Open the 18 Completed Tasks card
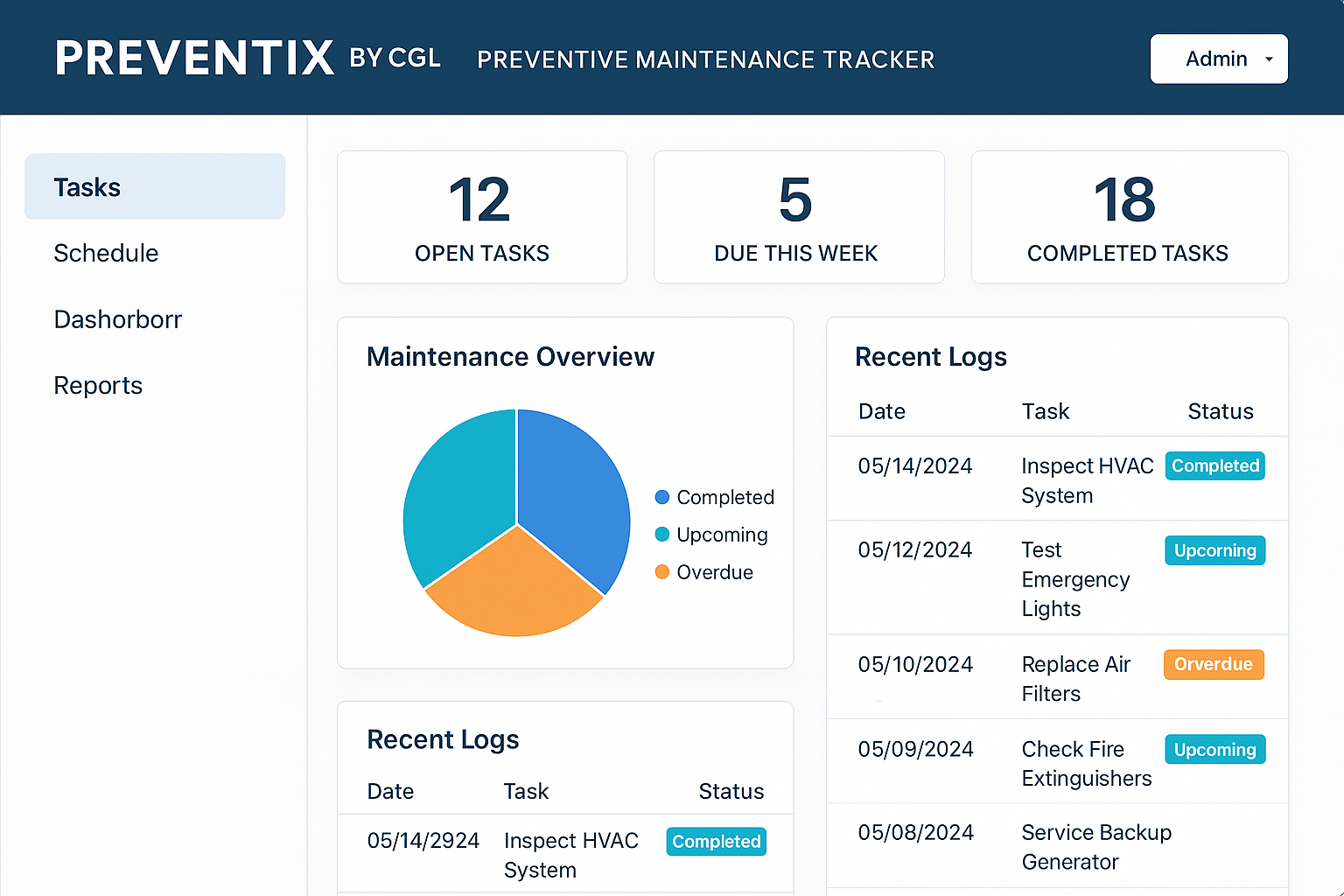This screenshot has width=1344, height=896. 1129,217
